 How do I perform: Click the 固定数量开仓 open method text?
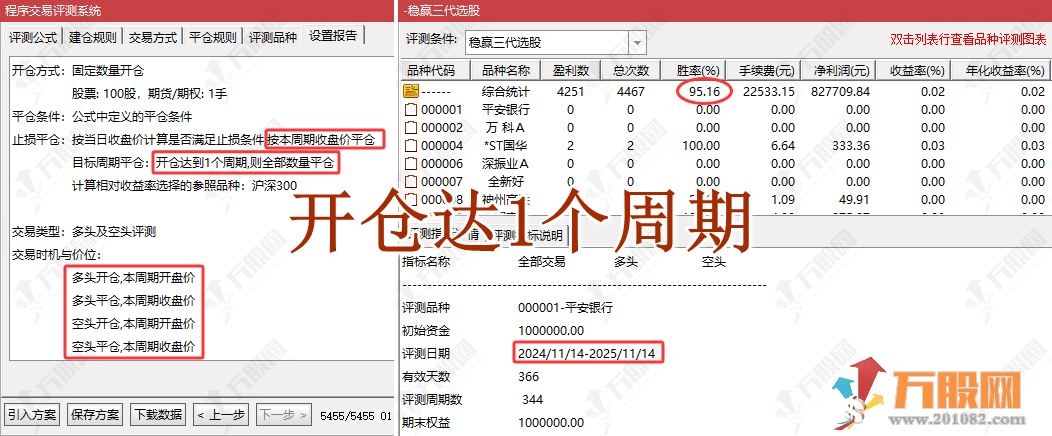107,70
